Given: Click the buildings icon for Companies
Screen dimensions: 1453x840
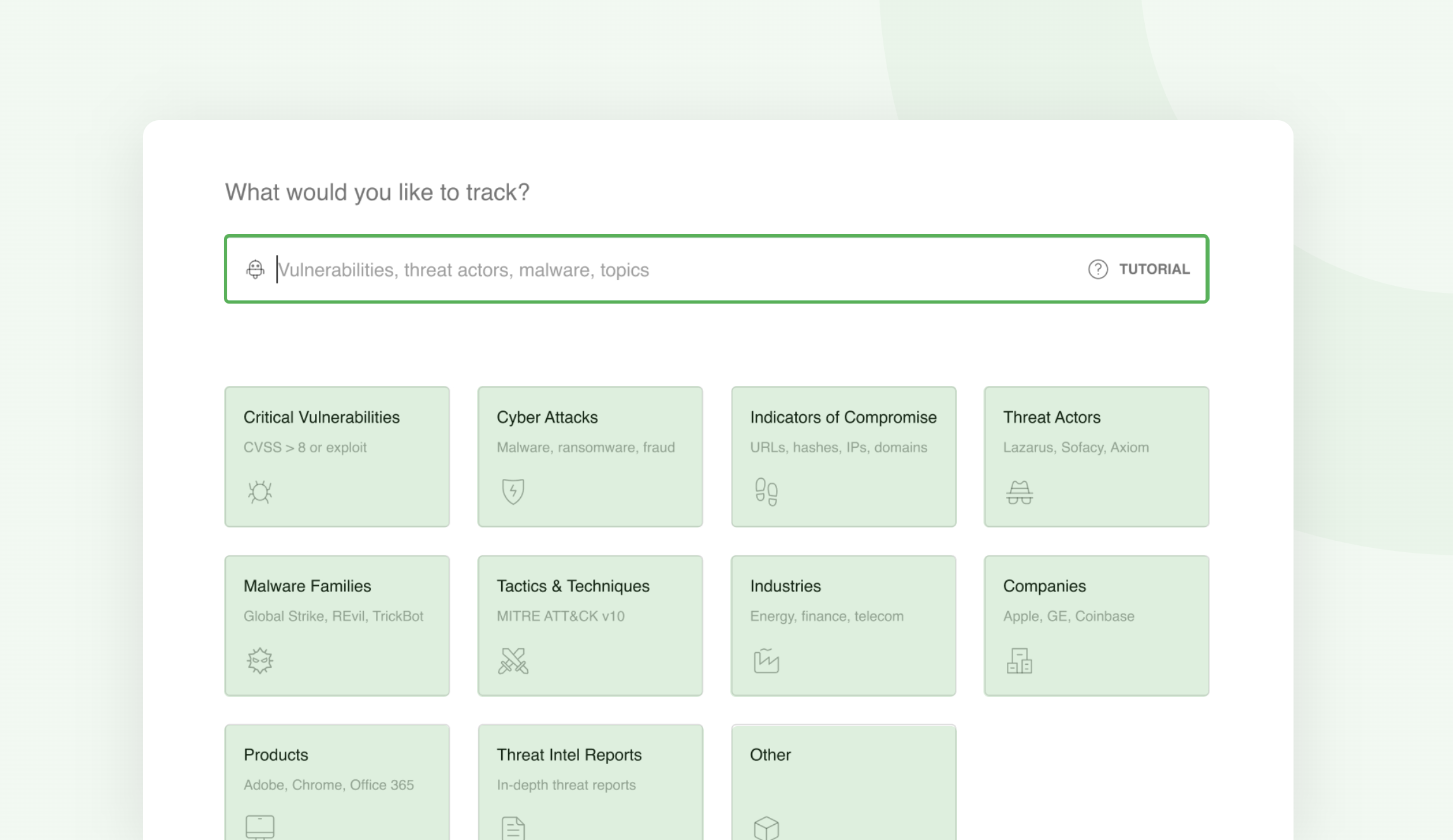Looking at the screenshot, I should pyautogui.click(x=1019, y=660).
